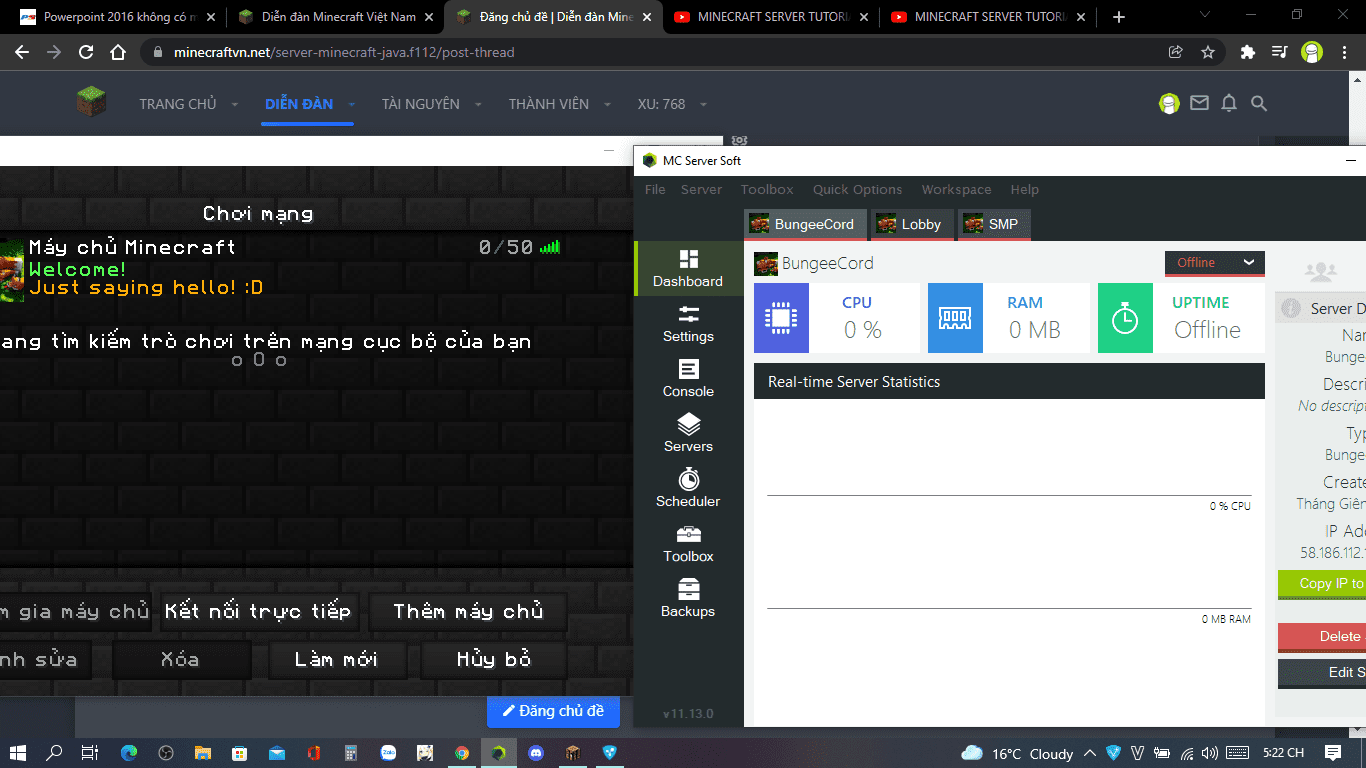The image size is (1366, 768).
Task: Open the Chrome home page
Action: (x=118, y=52)
